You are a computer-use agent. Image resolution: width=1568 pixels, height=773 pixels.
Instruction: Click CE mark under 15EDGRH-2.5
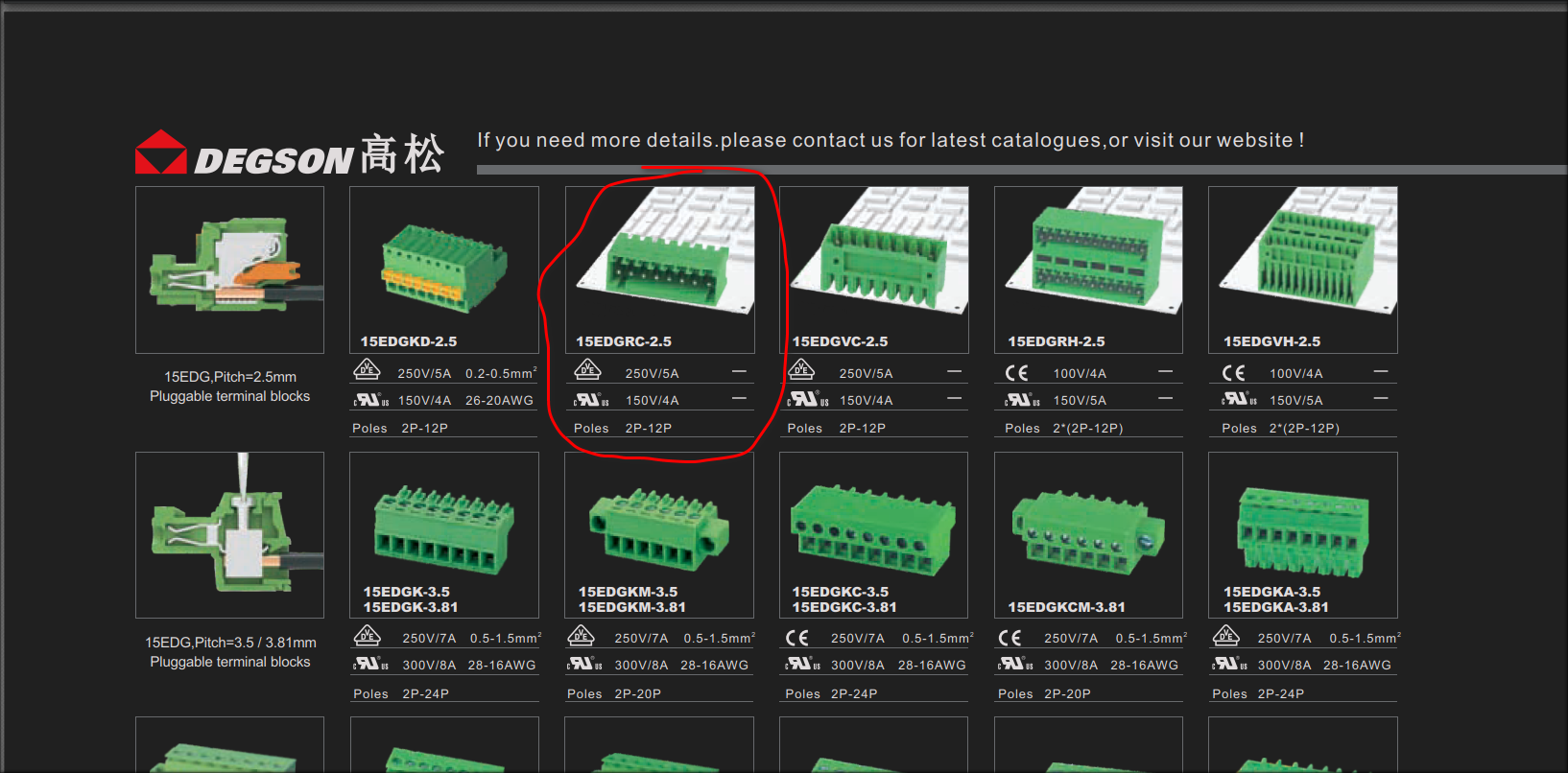click(x=1017, y=373)
